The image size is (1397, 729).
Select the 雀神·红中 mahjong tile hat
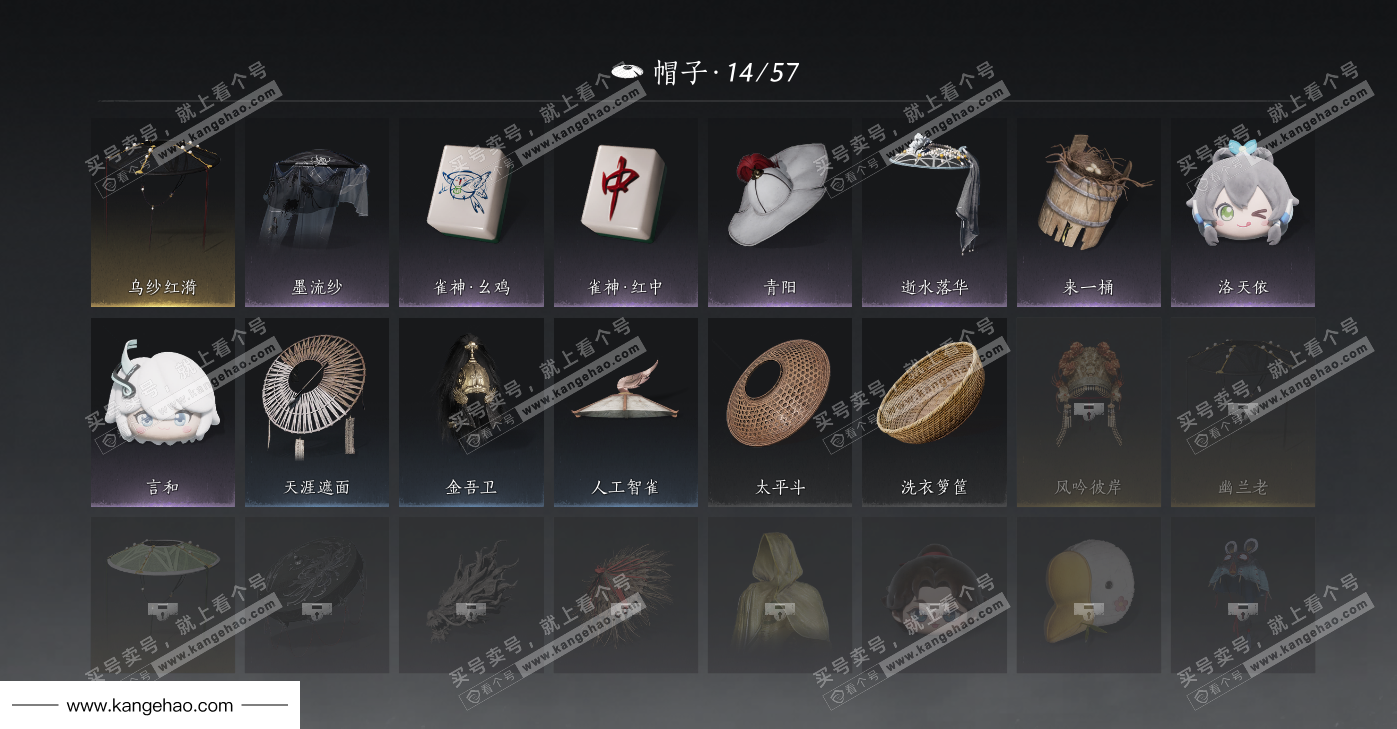(x=626, y=212)
